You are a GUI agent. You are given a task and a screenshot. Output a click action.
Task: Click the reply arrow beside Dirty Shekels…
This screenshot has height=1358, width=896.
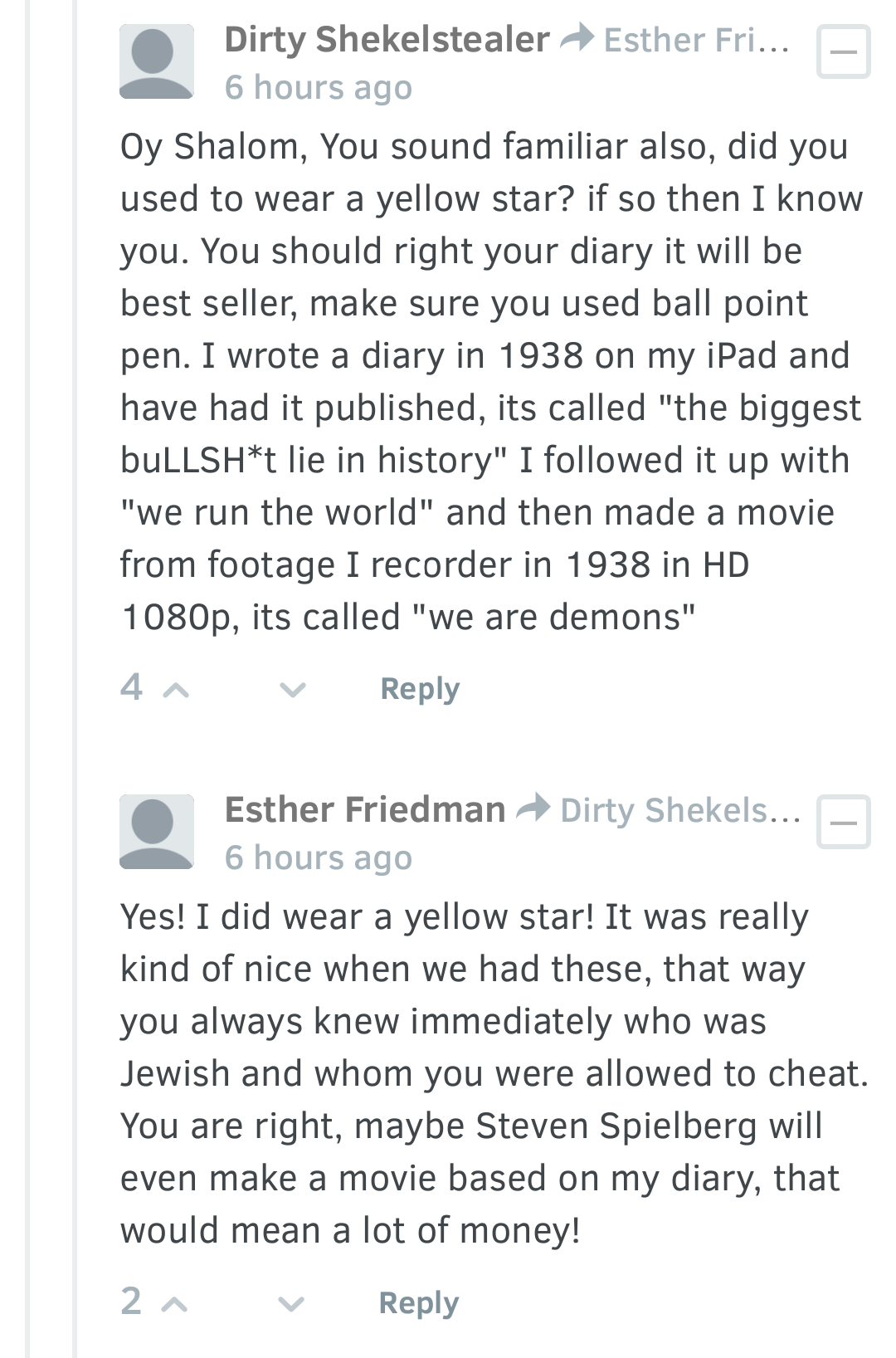coord(533,808)
